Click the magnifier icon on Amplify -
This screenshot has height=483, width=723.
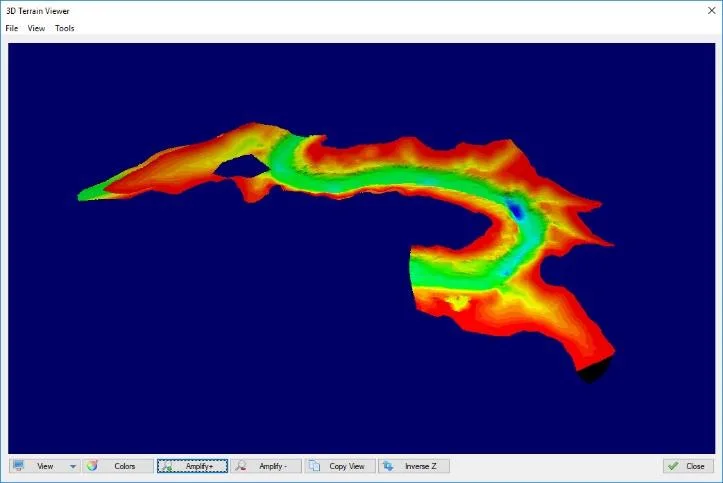pos(240,466)
